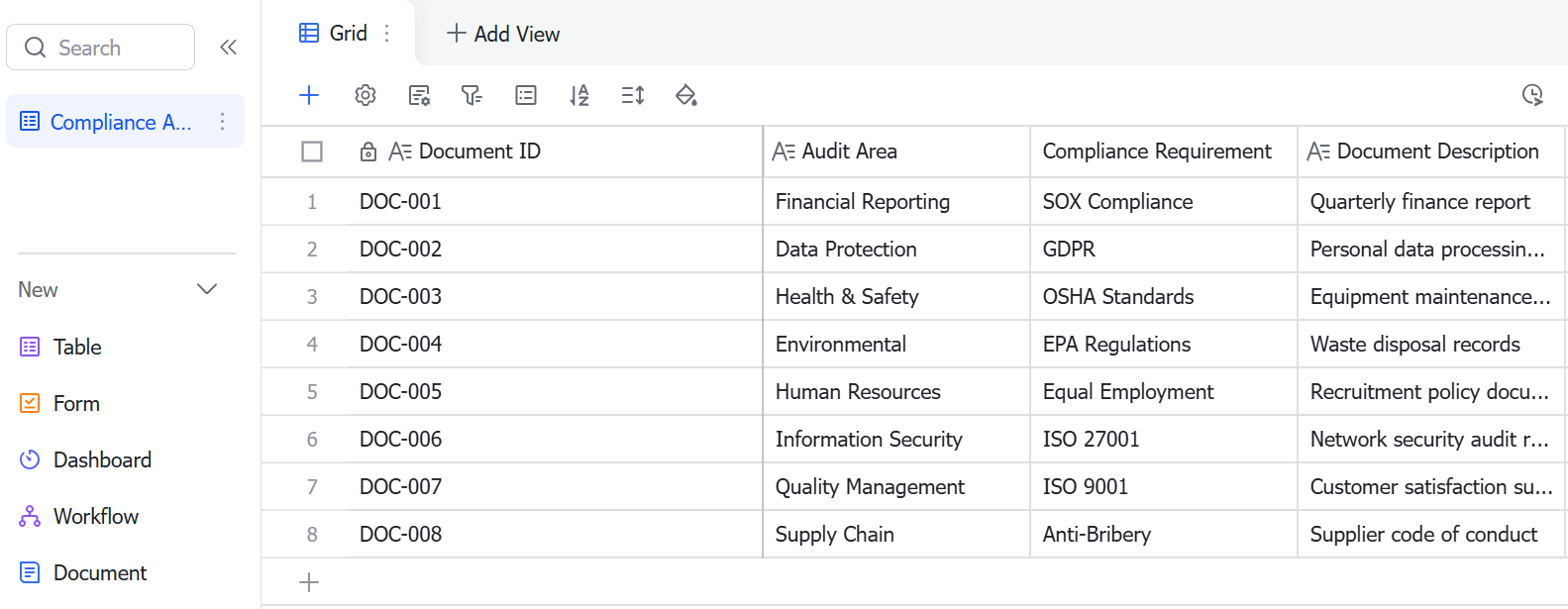
Task: Open the filter records icon
Action: [x=471, y=95]
